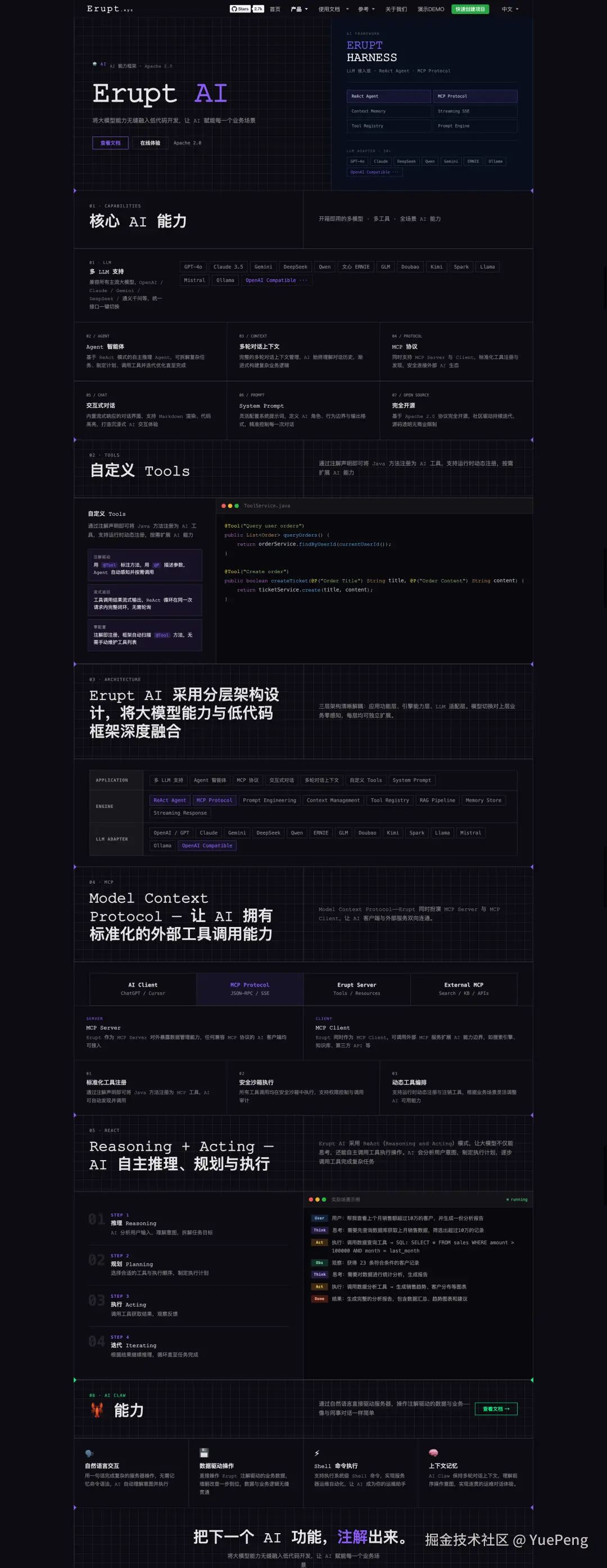The width and height of the screenshot is (607, 1568).
Task: Click the Prompt Engine harness card
Action: point(475,126)
